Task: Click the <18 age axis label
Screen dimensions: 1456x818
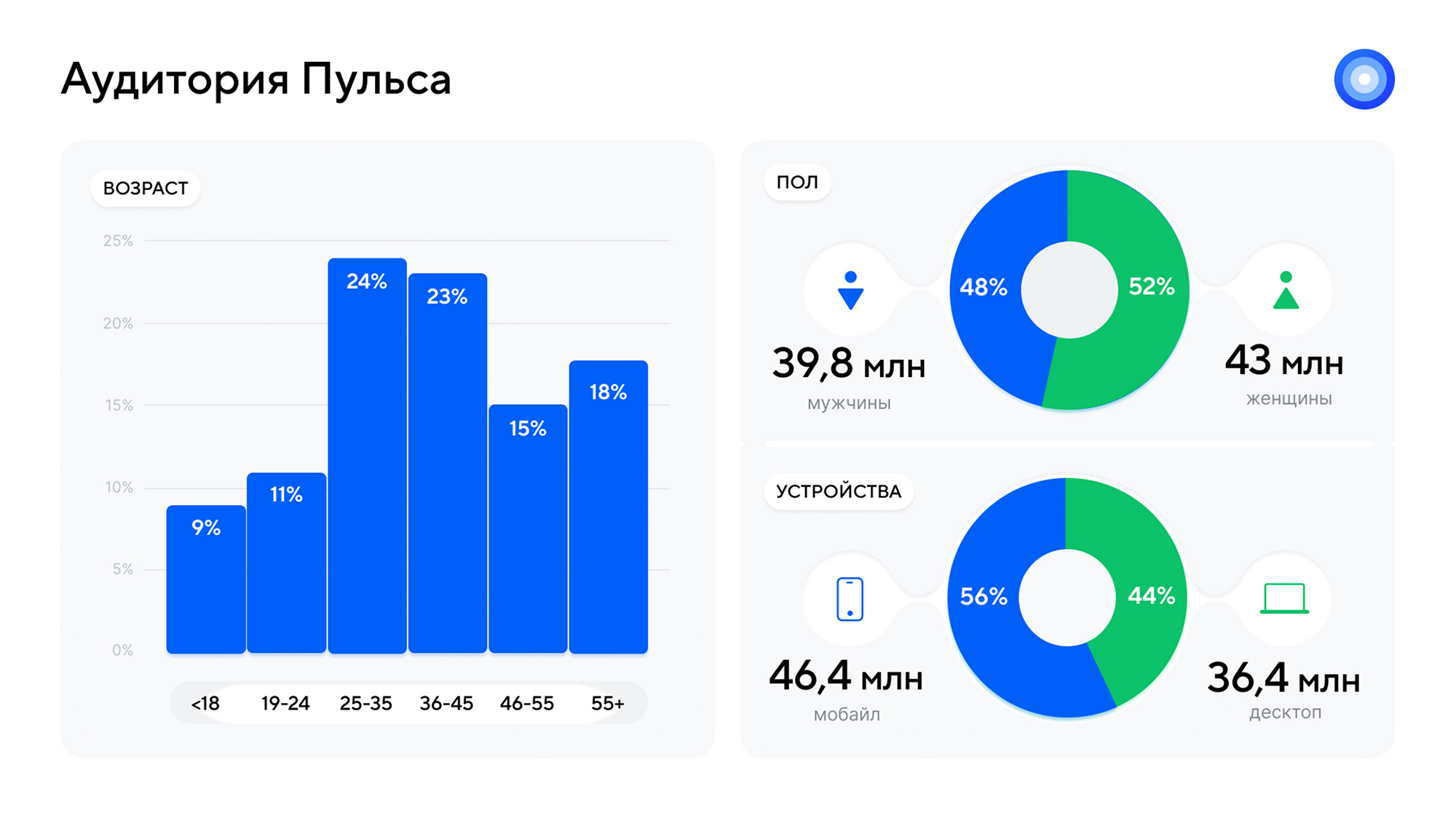Action: tap(205, 704)
